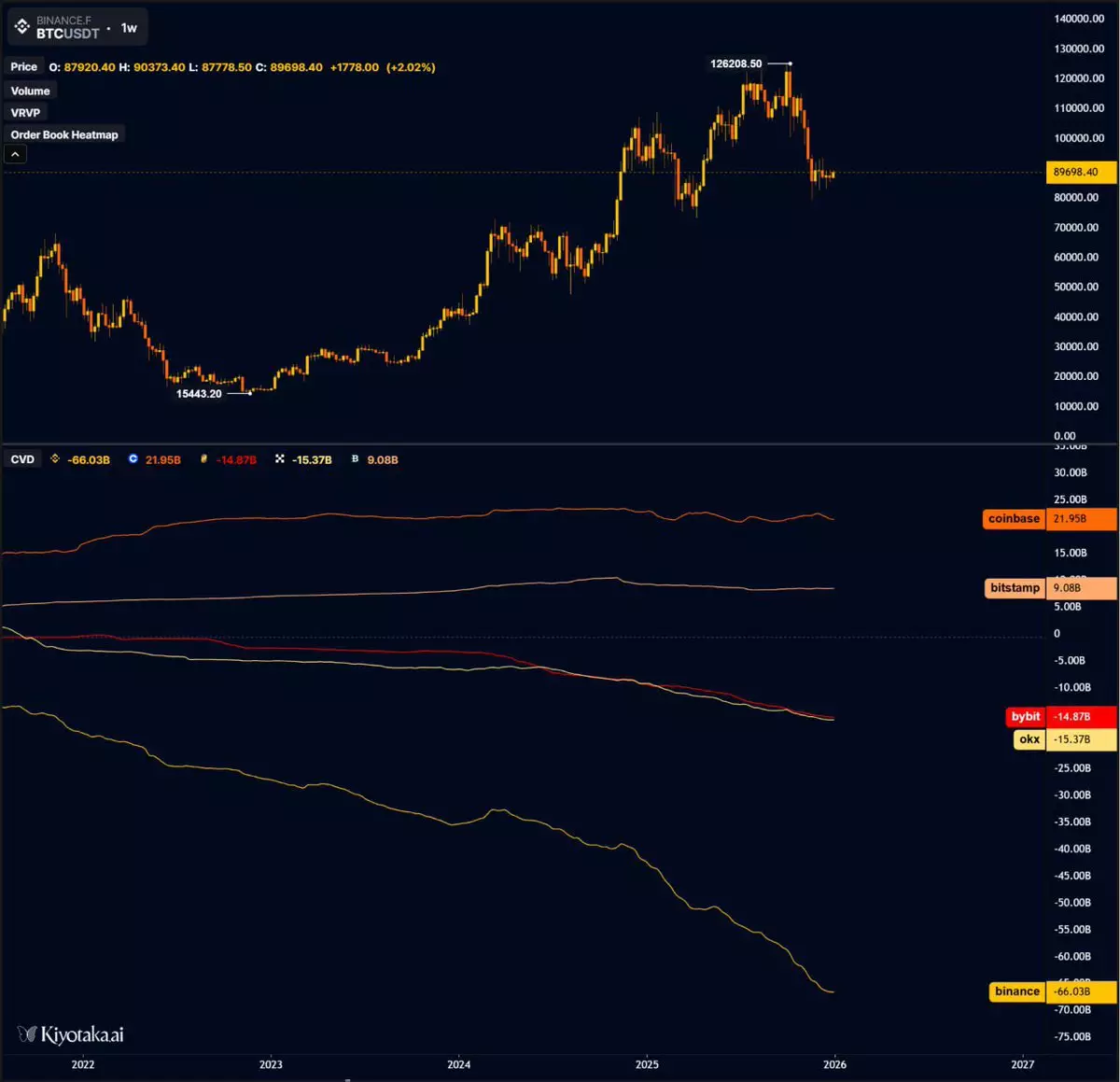Image resolution: width=1120 pixels, height=1082 pixels.
Task: Click the coinbase series label tag
Action: pyautogui.click(x=1014, y=519)
